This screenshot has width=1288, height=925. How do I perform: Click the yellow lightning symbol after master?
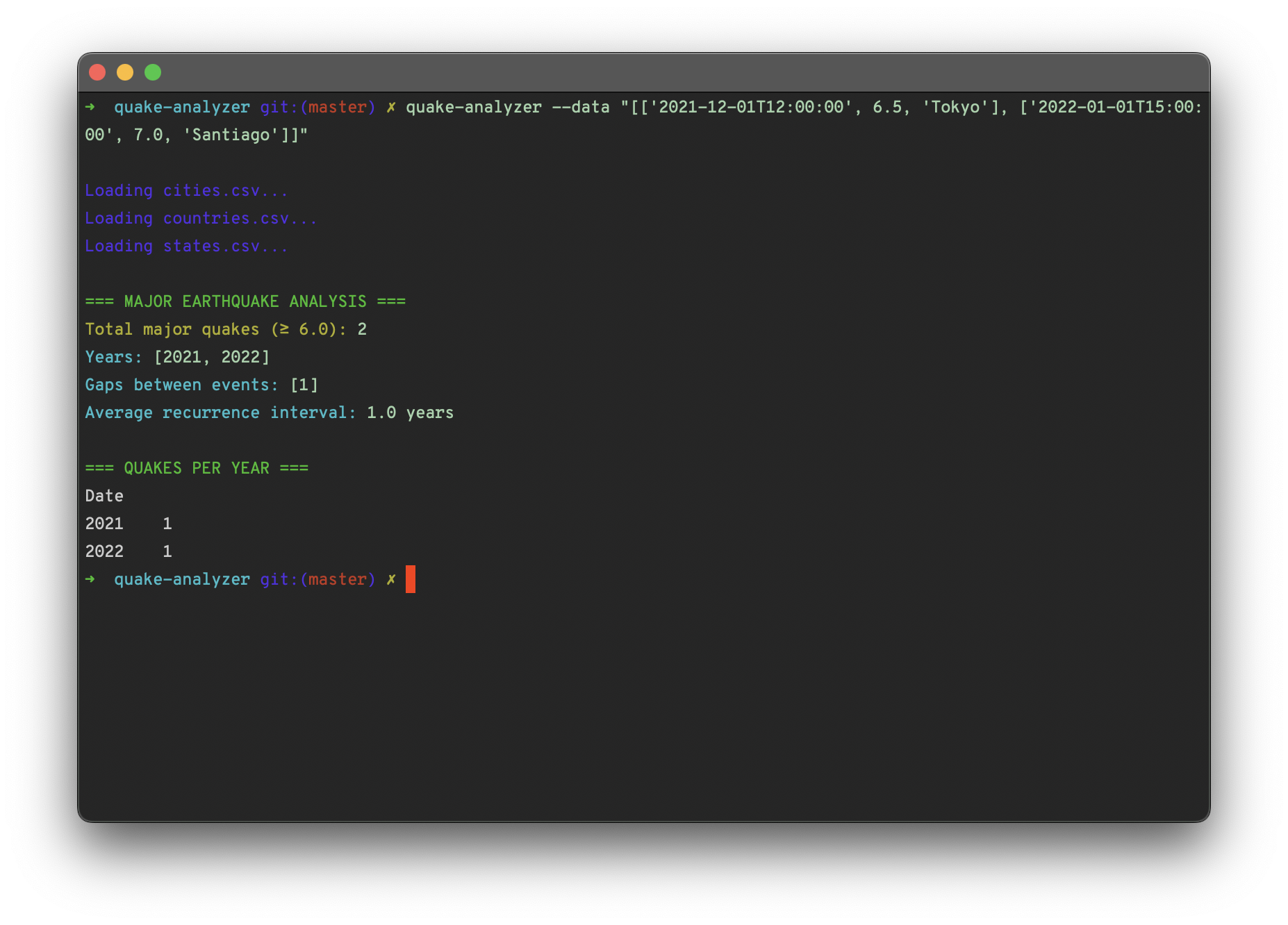391,107
